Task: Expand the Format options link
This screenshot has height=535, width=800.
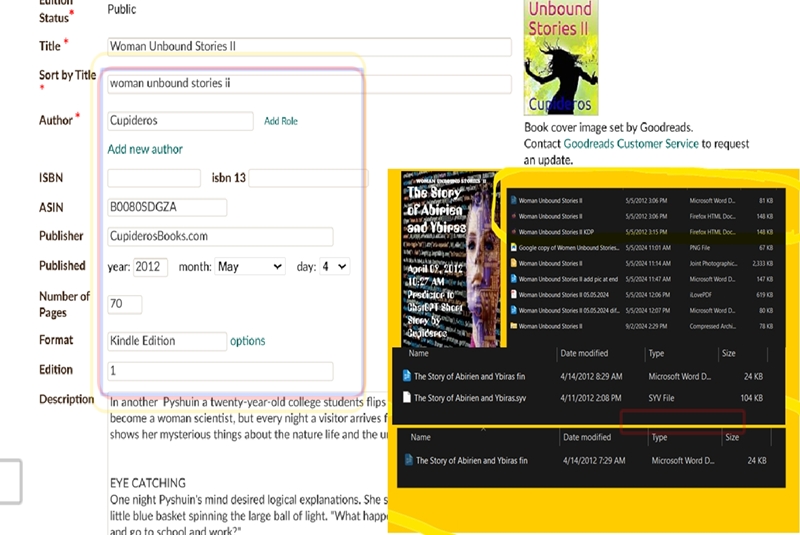Action: [x=247, y=341]
